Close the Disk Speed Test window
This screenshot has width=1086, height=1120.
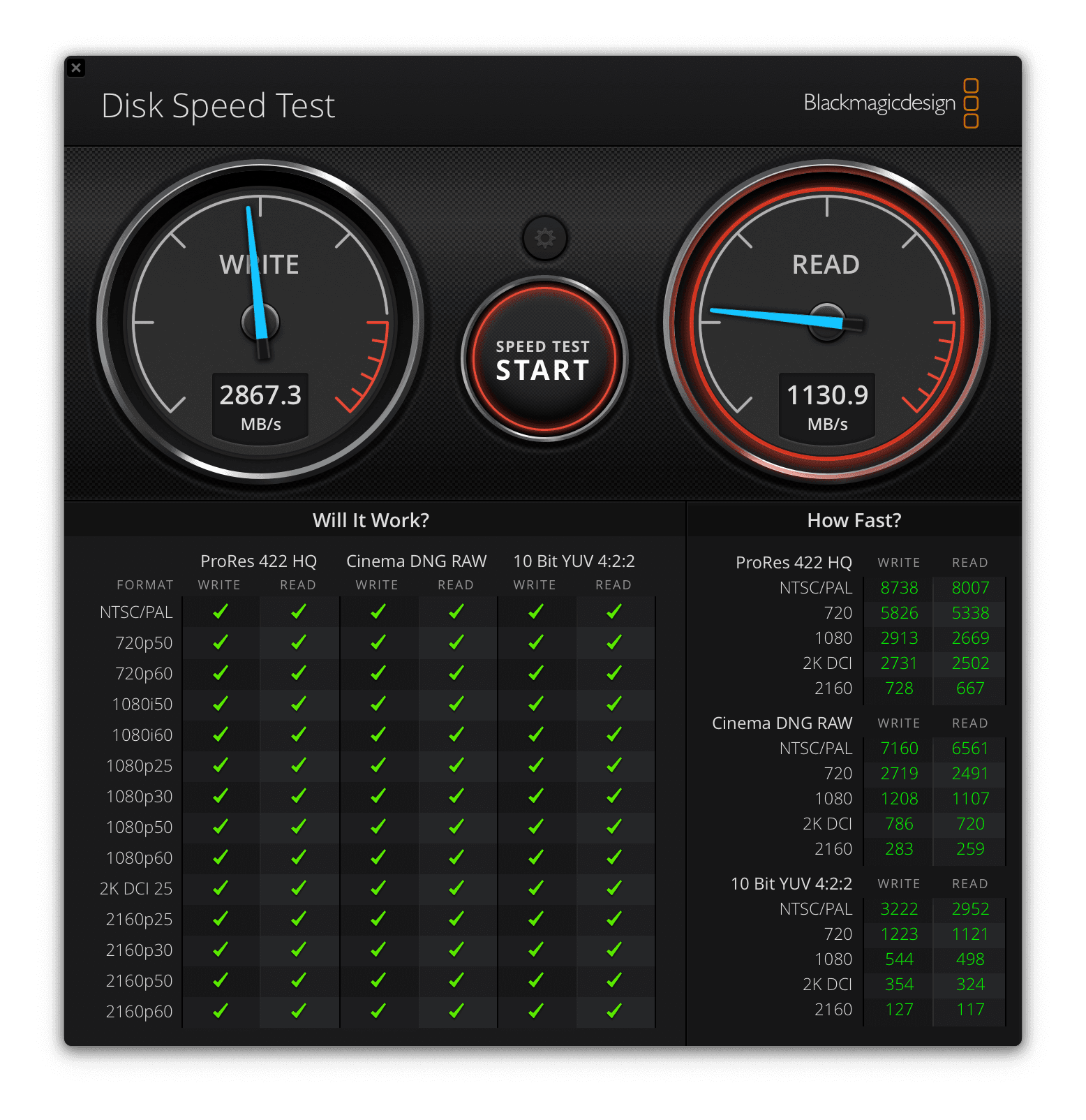[76, 68]
